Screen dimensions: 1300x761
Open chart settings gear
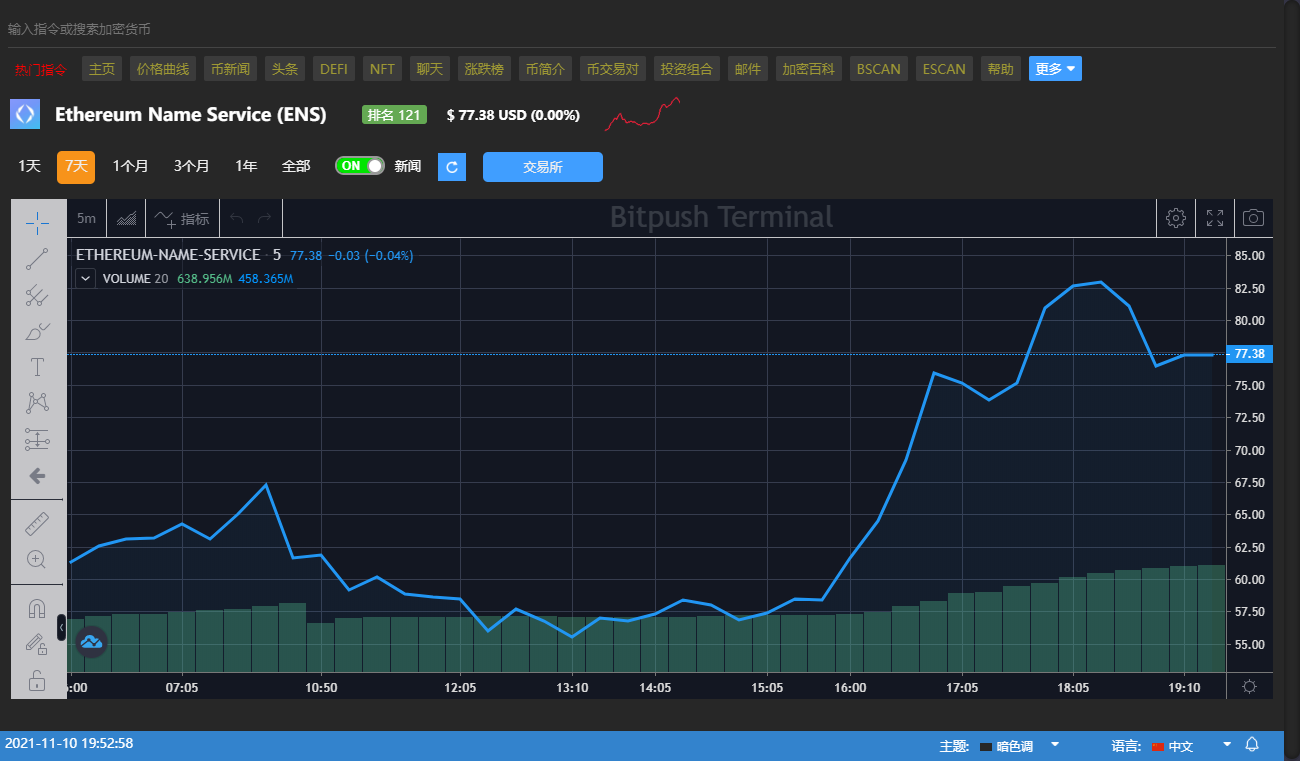tap(1176, 218)
